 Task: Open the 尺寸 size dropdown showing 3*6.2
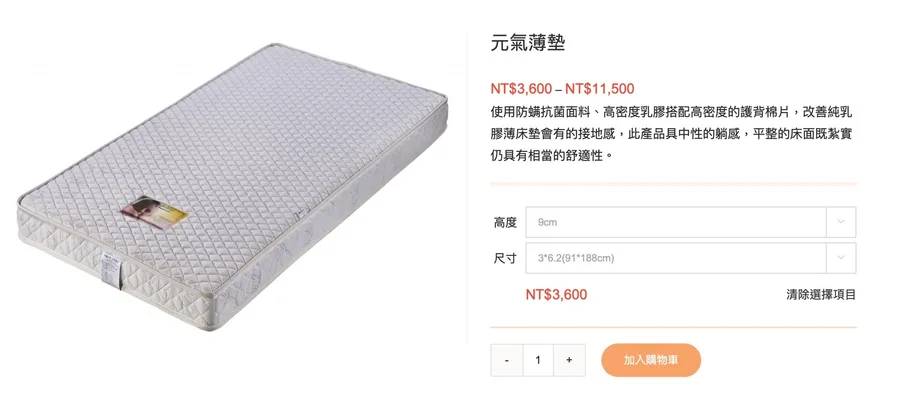click(x=690, y=258)
